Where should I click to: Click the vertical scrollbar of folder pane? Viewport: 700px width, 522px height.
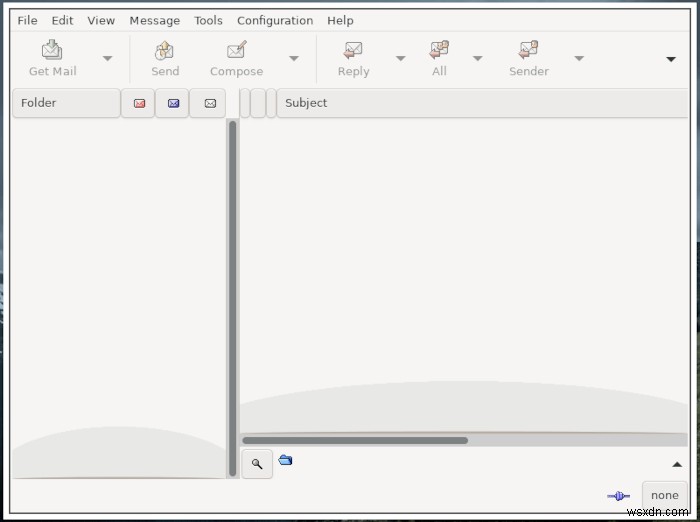(x=232, y=298)
